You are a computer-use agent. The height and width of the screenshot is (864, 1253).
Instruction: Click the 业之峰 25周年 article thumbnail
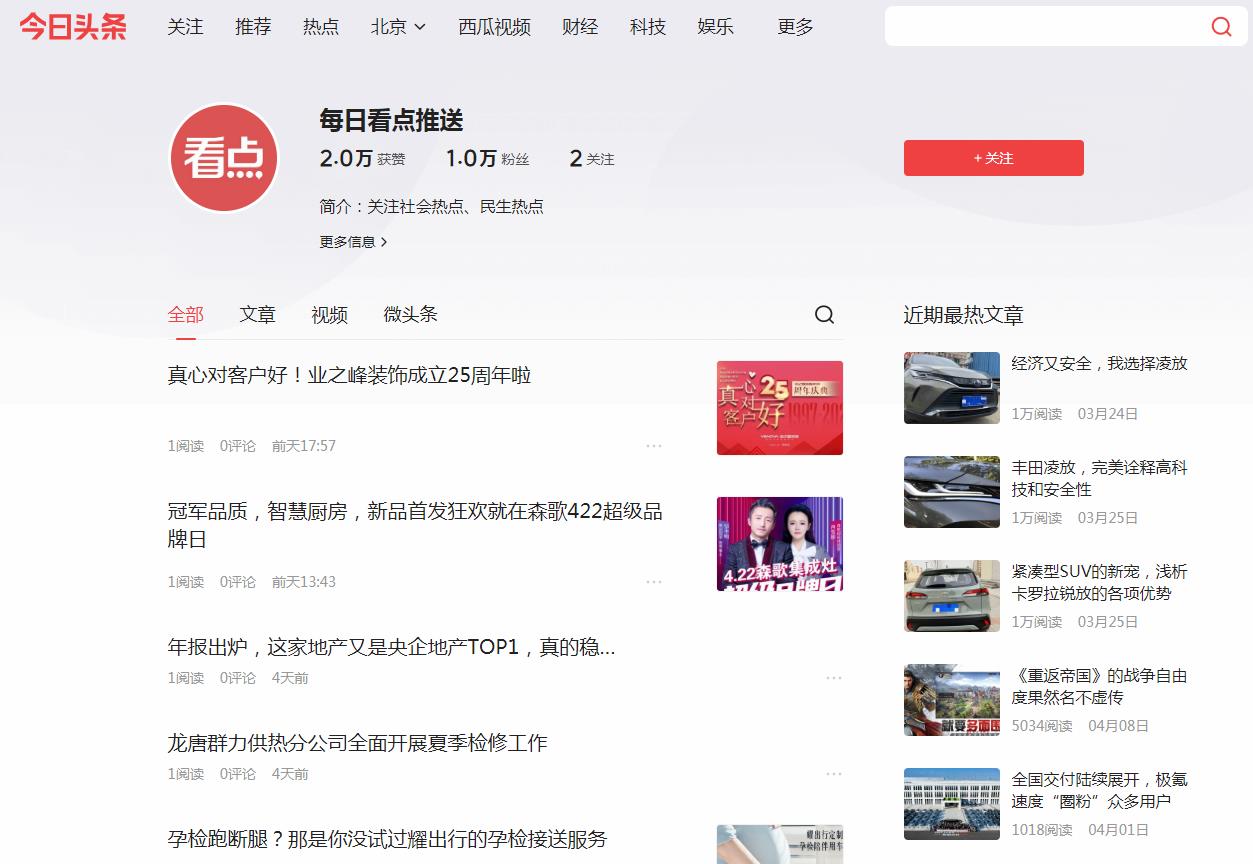pos(780,408)
